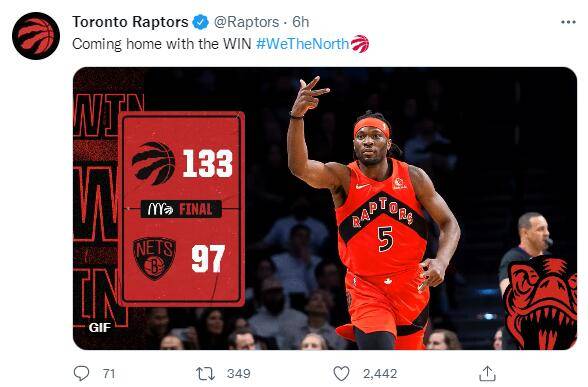Open the three-dot more options menu

(568, 22)
